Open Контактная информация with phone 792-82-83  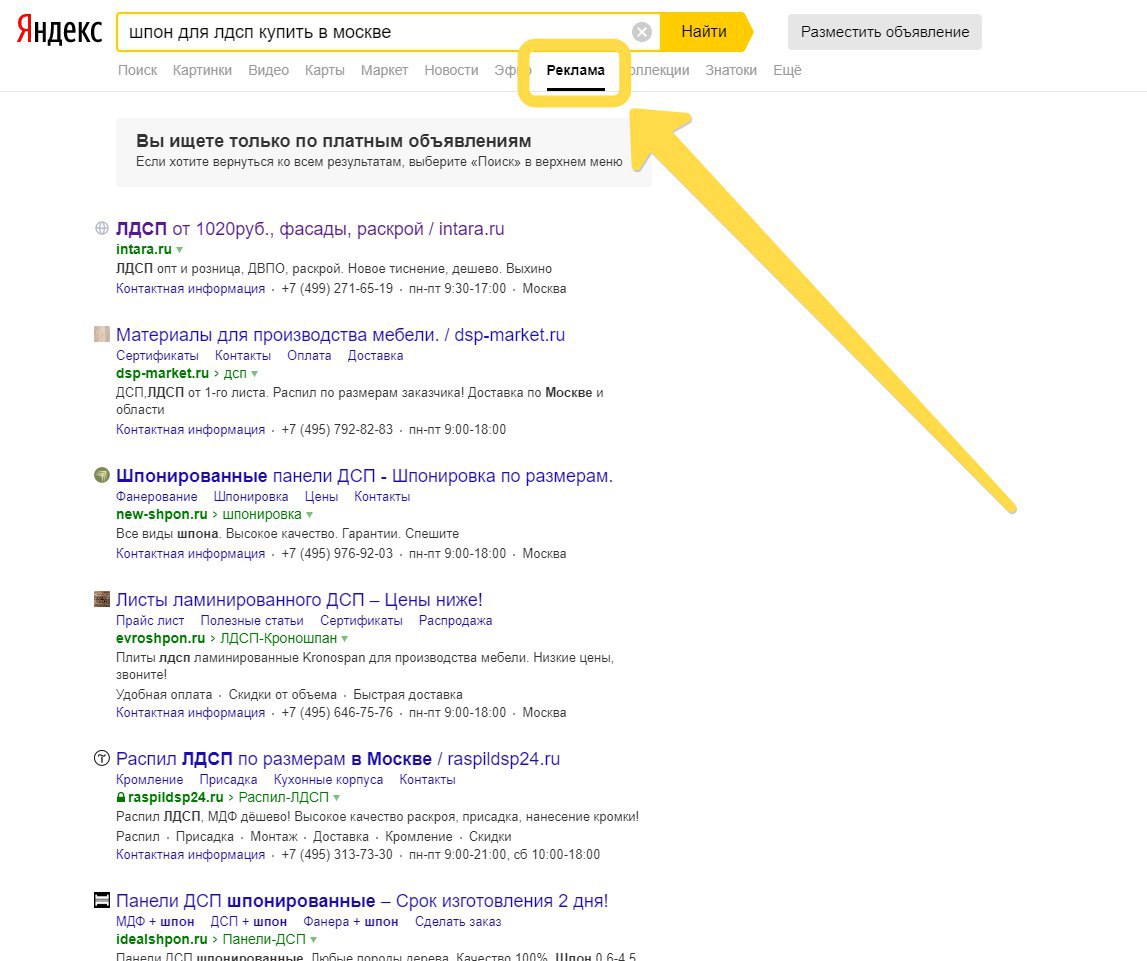click(x=190, y=429)
